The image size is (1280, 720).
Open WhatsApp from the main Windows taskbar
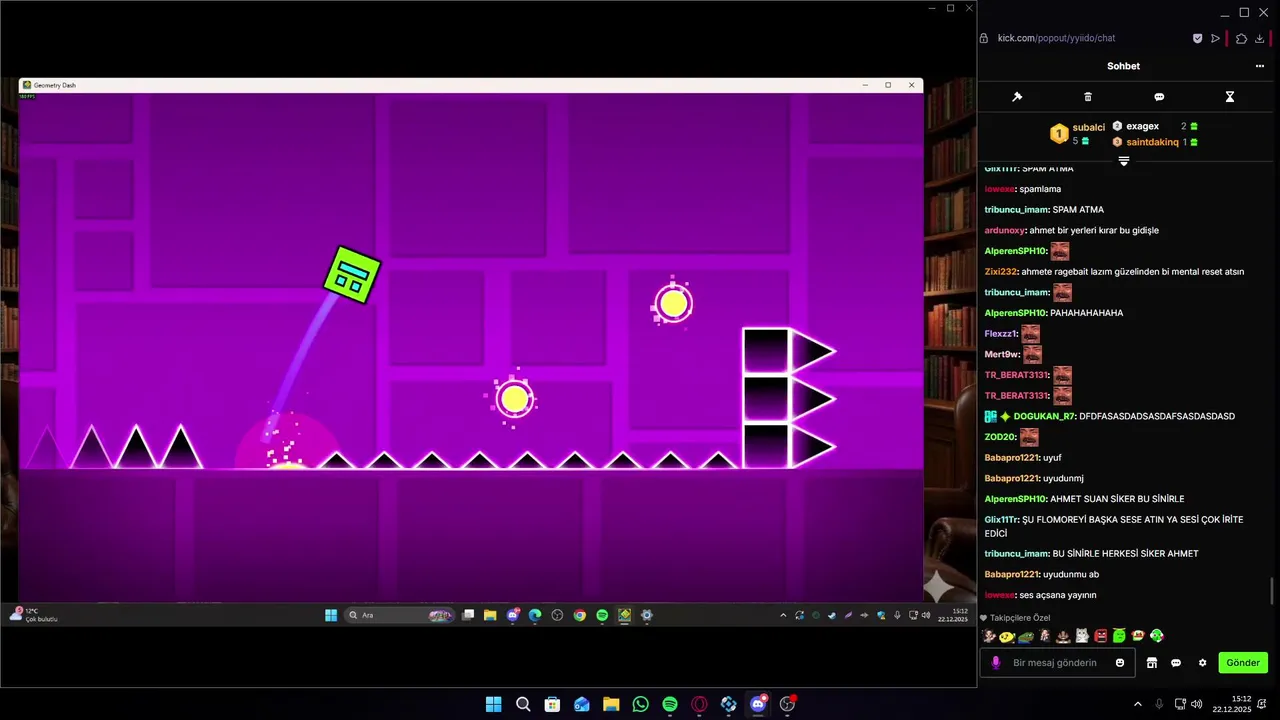tap(641, 704)
